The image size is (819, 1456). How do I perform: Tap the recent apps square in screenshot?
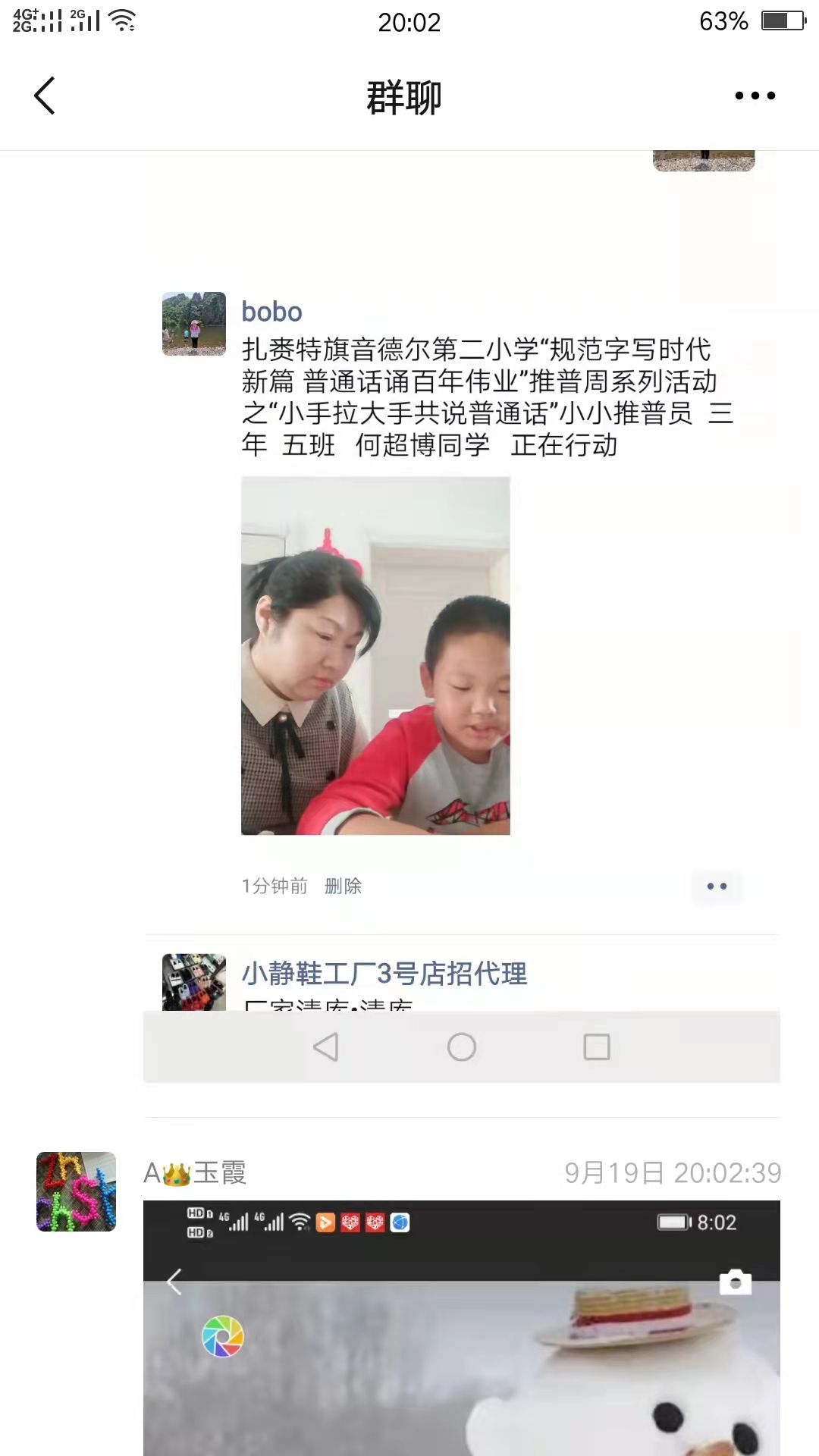(x=597, y=1047)
